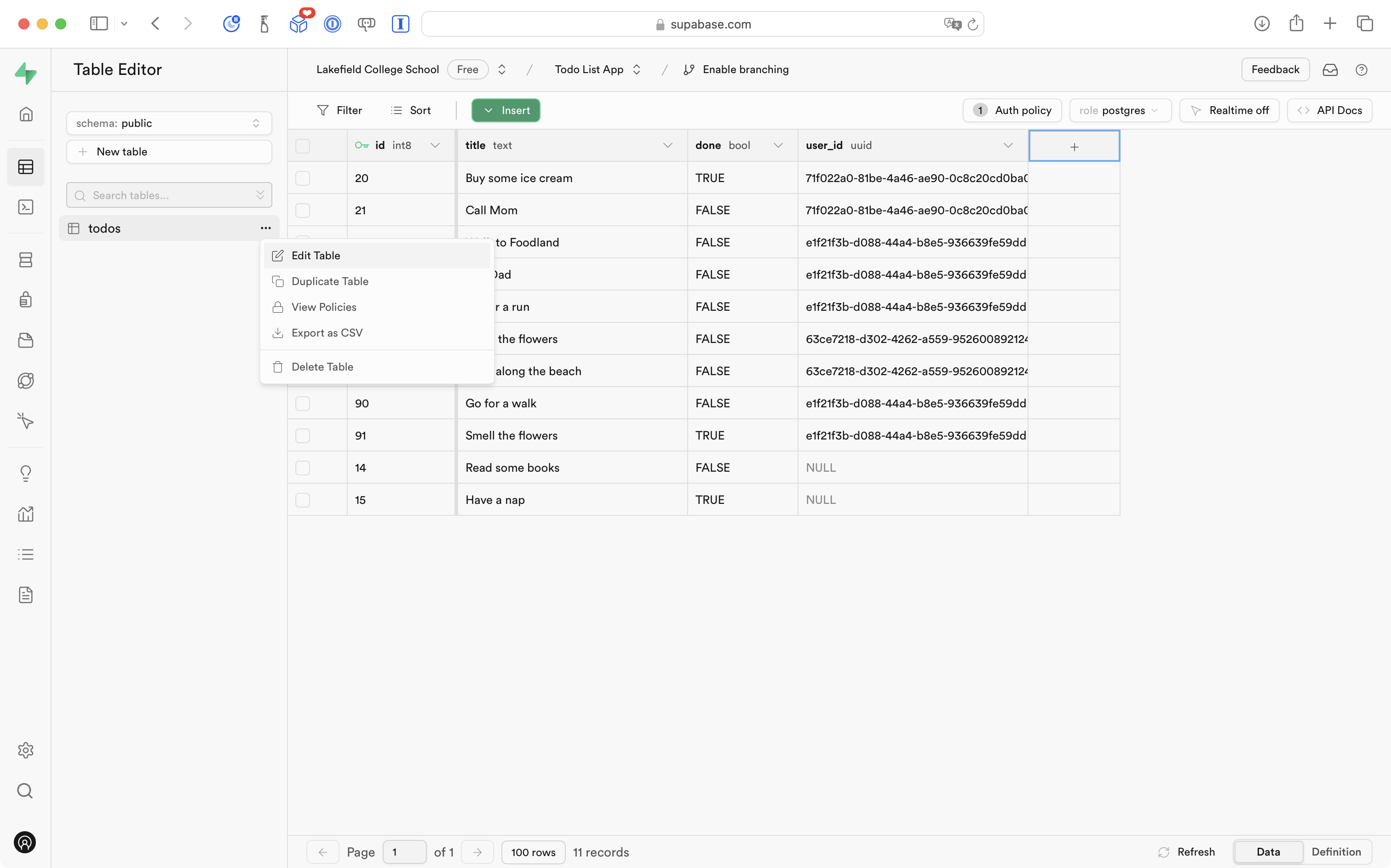Open the Database sidebar icon
The width and height of the screenshot is (1391, 868).
(26, 260)
